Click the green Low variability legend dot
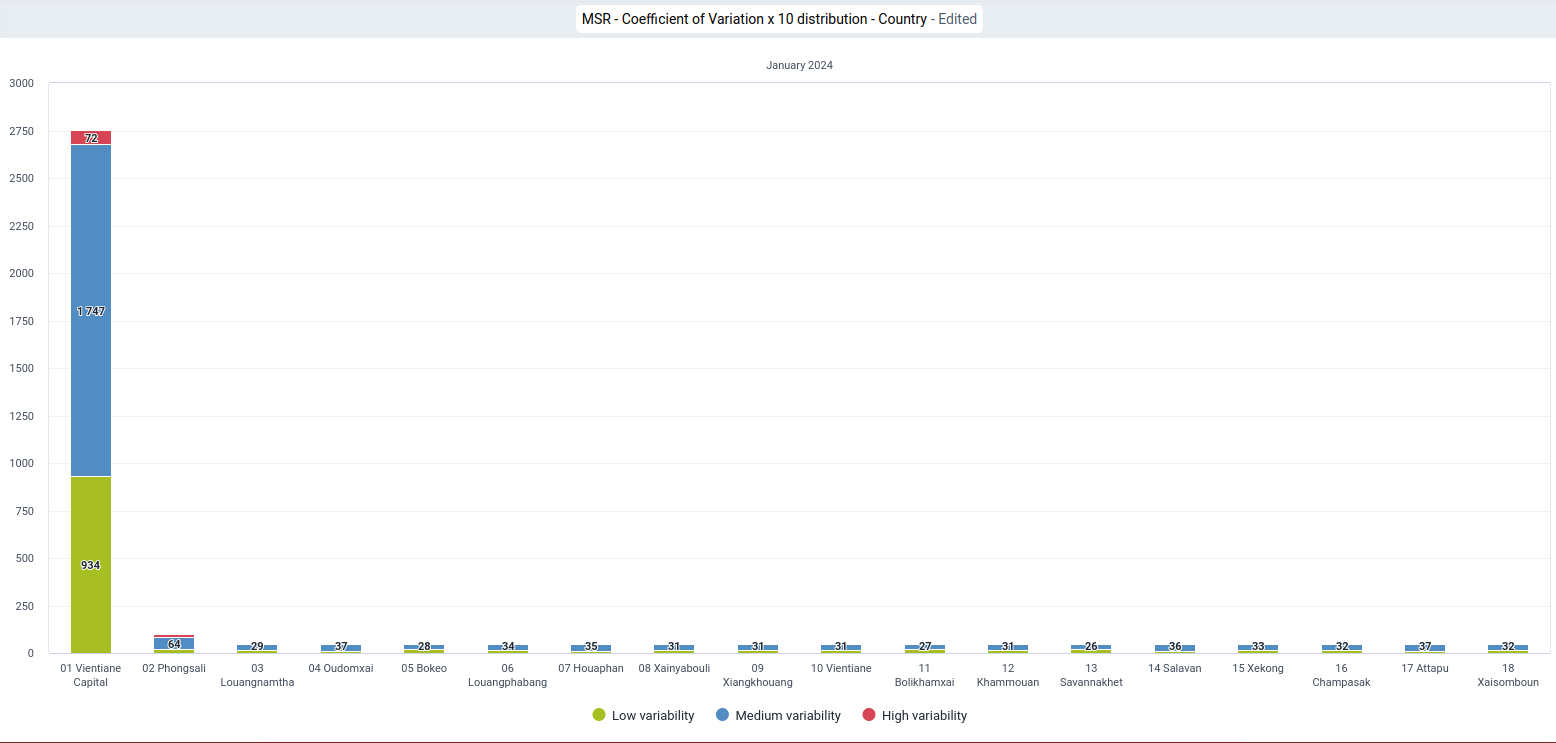Screen dimensions: 1556x743 [x=599, y=715]
